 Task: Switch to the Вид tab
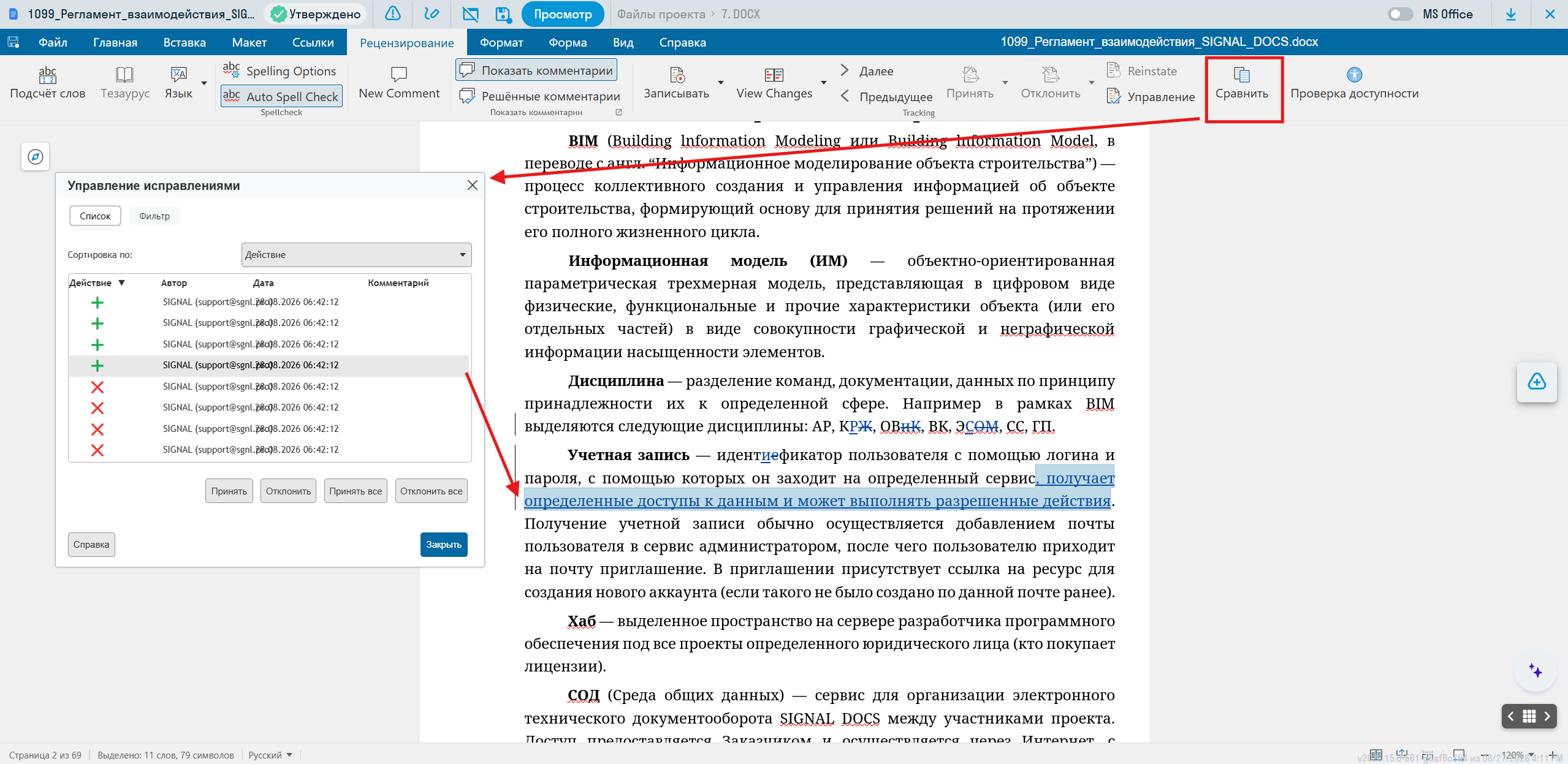[623, 42]
